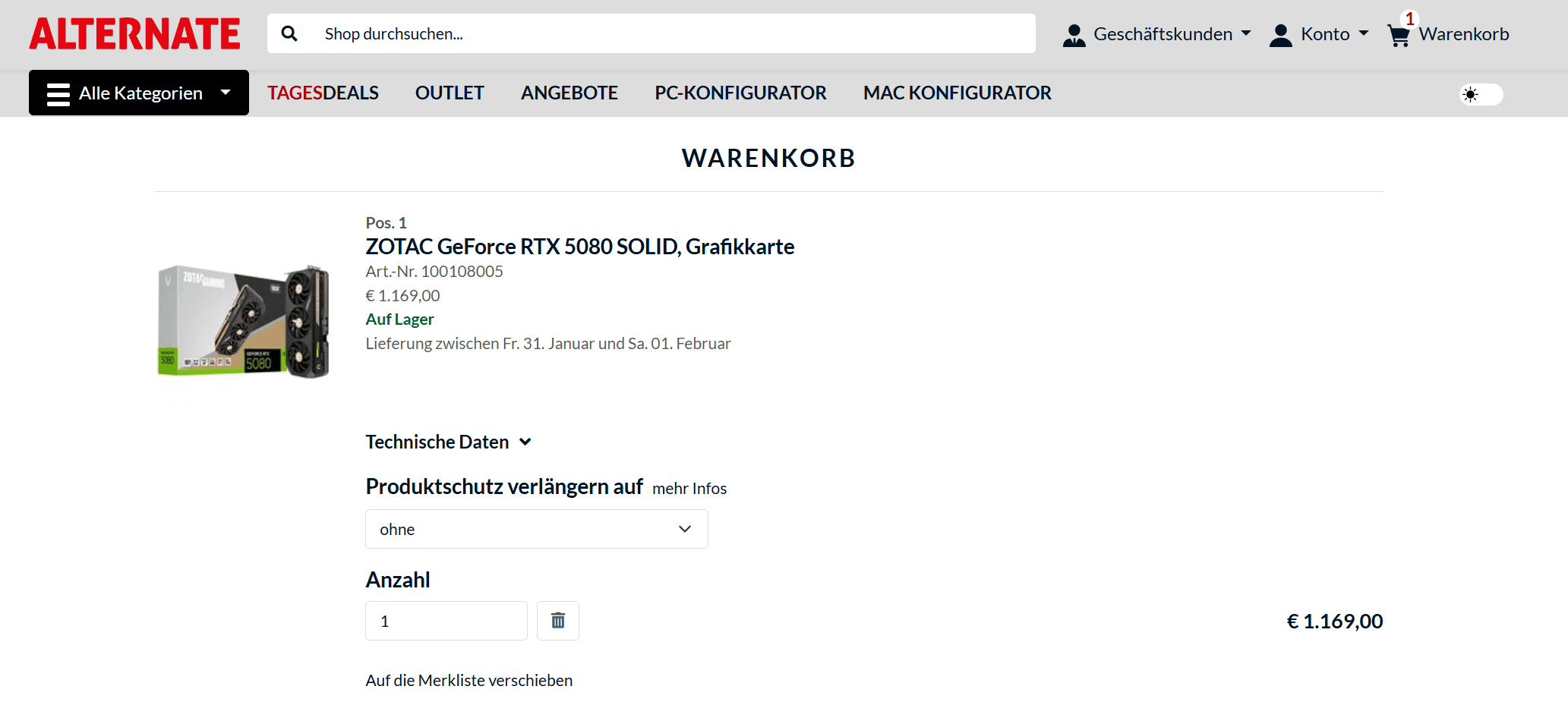Screen dimensions: 1568x702
Task: Click the delivery date text 'Lieferung zwischen'
Action: 548,344
